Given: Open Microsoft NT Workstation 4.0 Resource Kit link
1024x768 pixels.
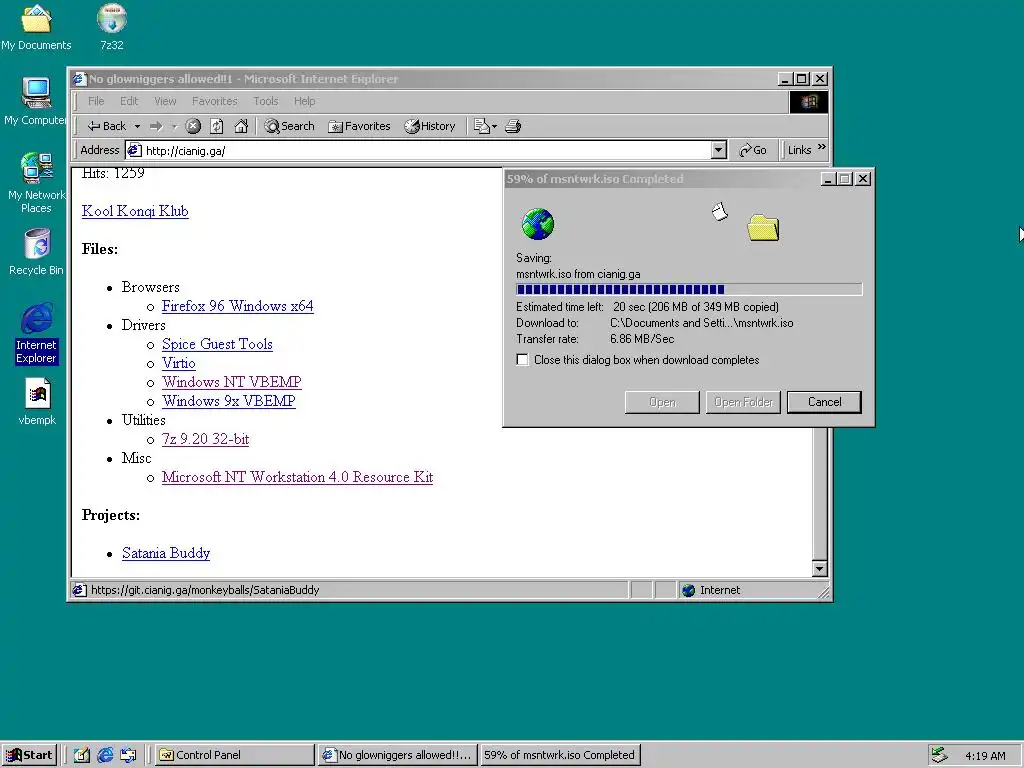Looking at the screenshot, I should [x=298, y=477].
